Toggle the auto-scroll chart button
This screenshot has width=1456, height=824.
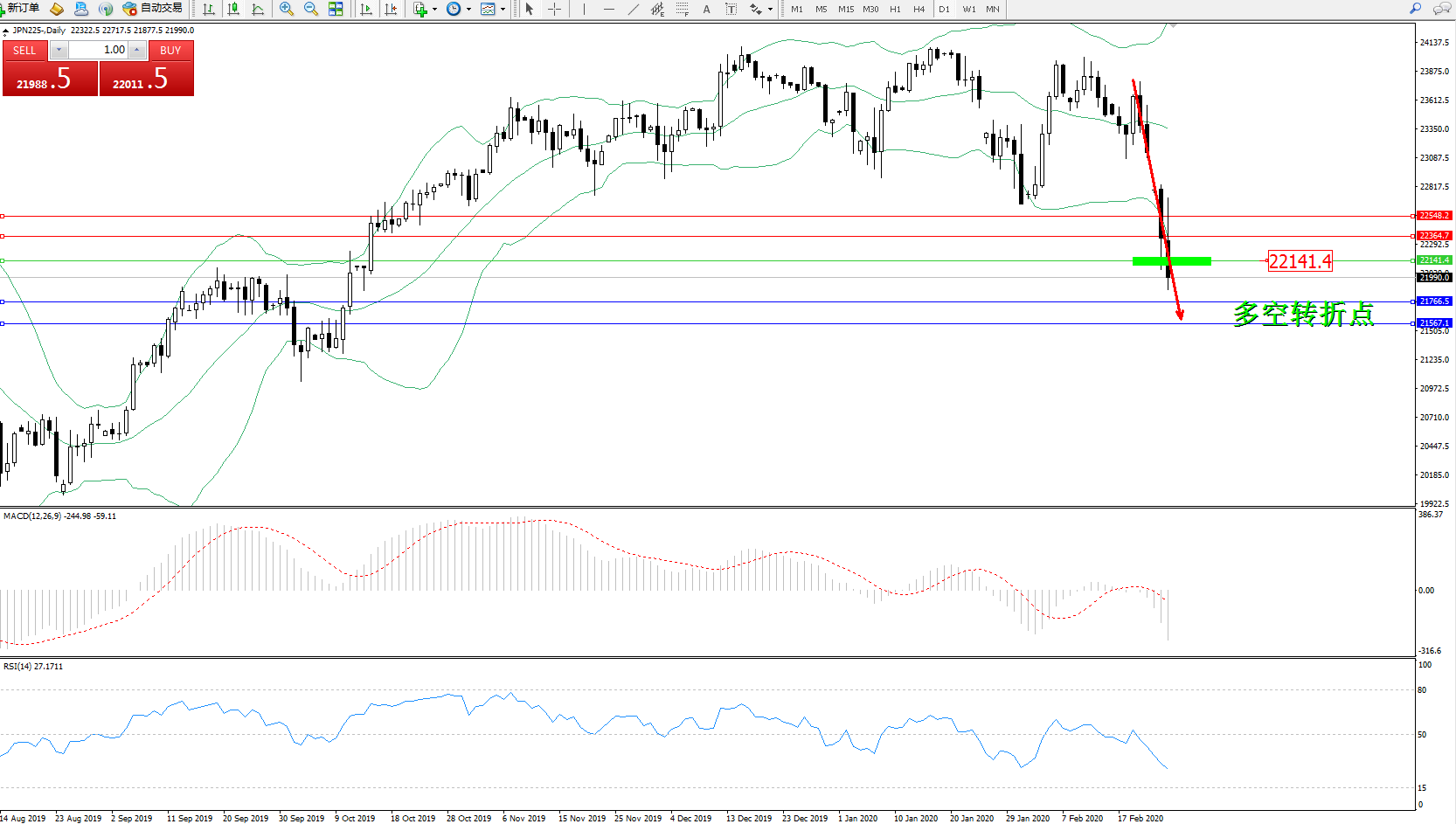click(x=366, y=9)
